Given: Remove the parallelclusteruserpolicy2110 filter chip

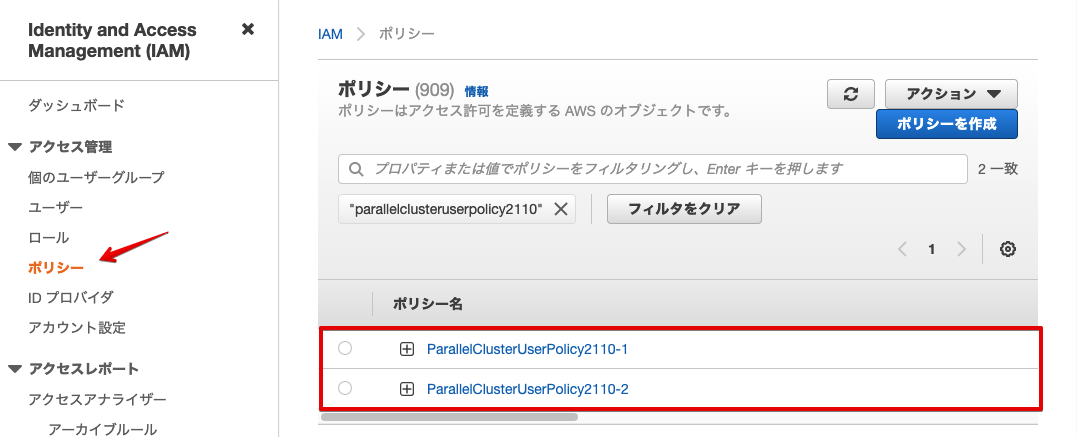Looking at the screenshot, I should pyautogui.click(x=560, y=210).
